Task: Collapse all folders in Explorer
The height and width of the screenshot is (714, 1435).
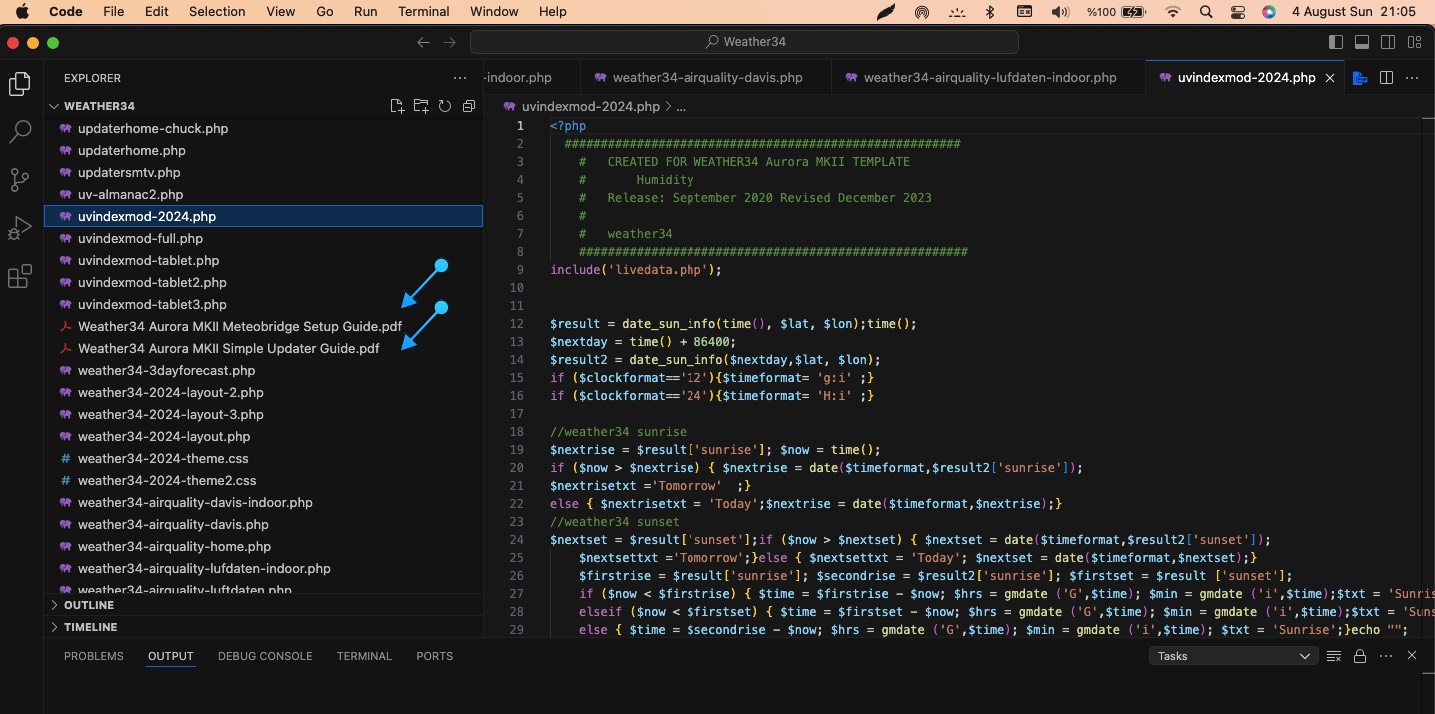Action: pos(468,106)
